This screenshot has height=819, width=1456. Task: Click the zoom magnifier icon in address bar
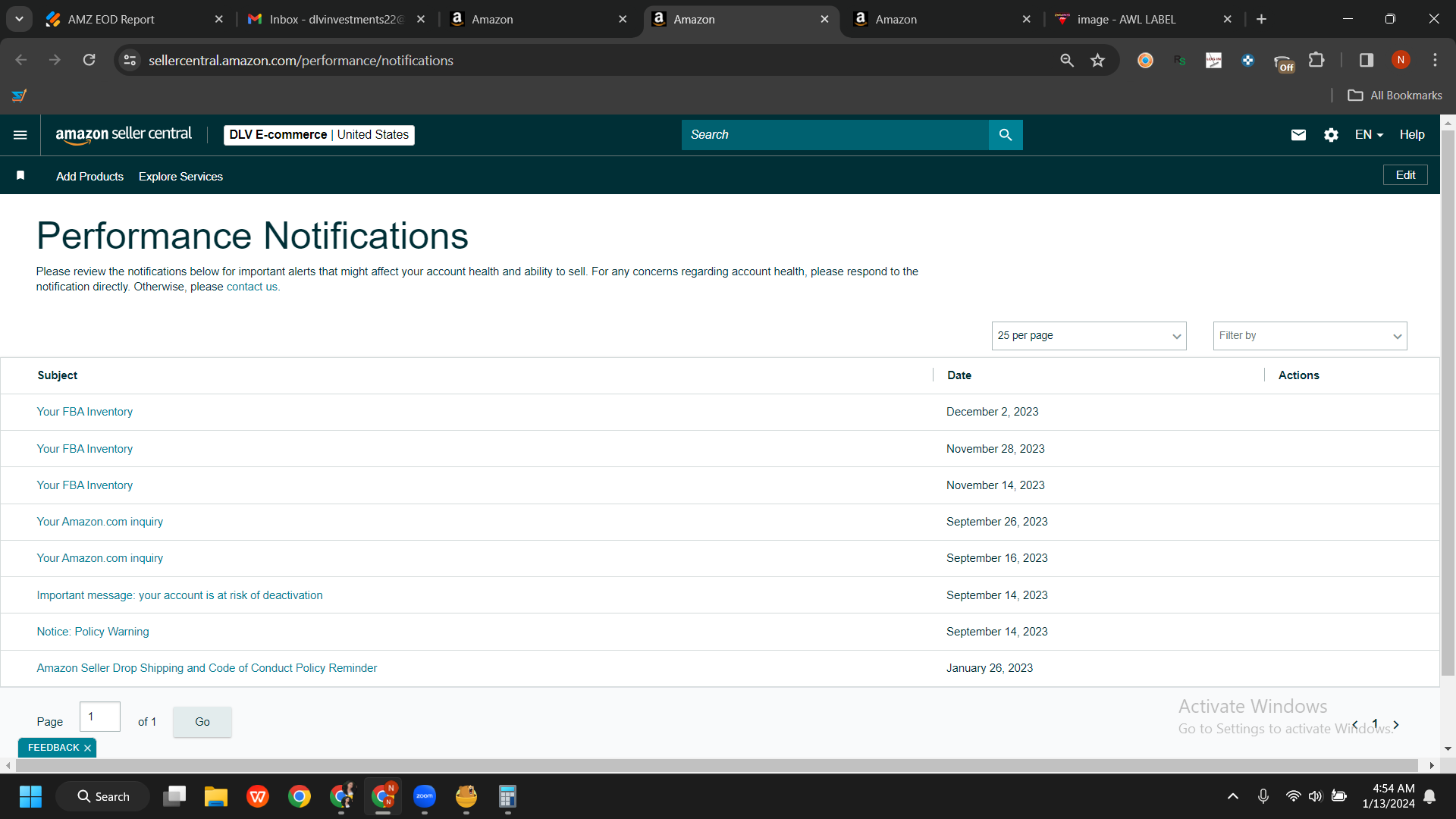pyautogui.click(x=1067, y=60)
